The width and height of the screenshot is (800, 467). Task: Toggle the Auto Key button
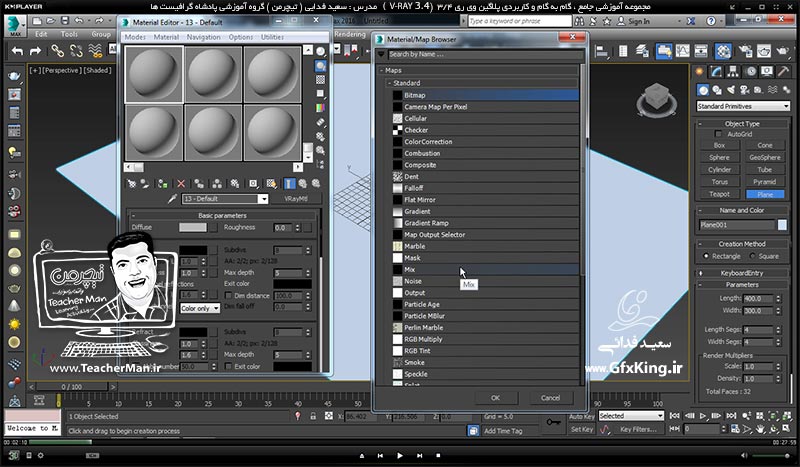click(581, 416)
